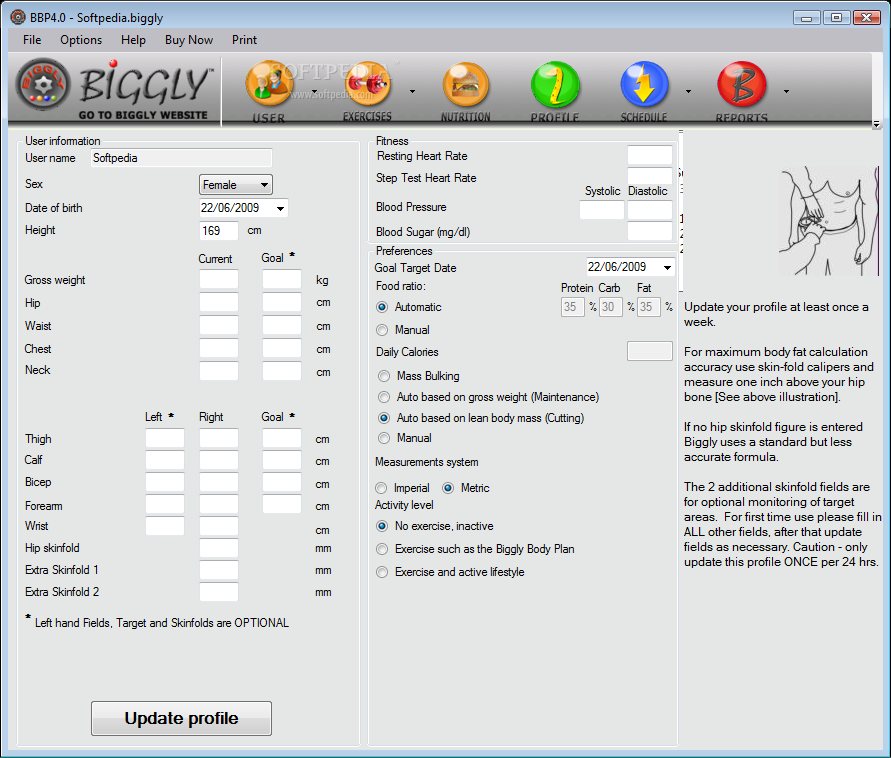
Task: Click the toolbar overflow chevron at right edge
Action: point(876,124)
